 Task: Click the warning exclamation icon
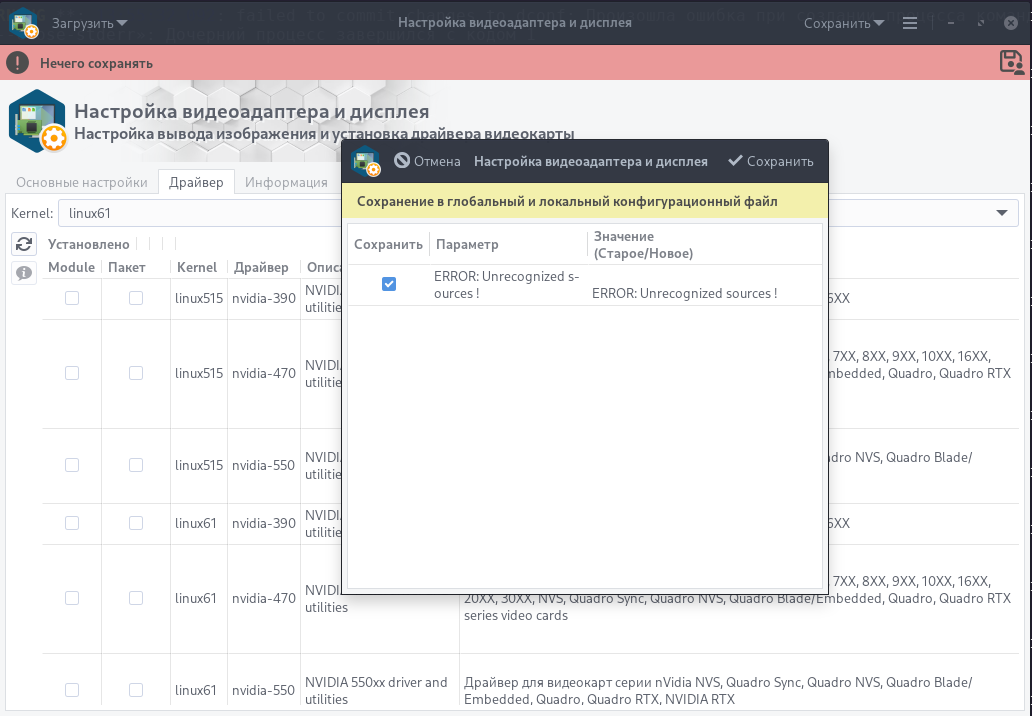point(18,63)
